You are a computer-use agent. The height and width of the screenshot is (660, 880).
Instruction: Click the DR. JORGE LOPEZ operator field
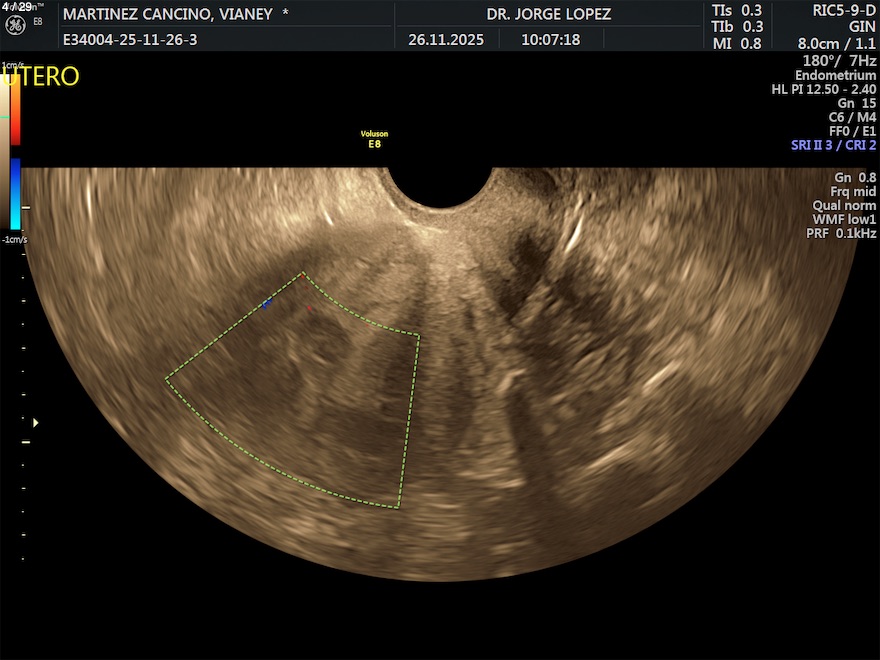click(548, 14)
